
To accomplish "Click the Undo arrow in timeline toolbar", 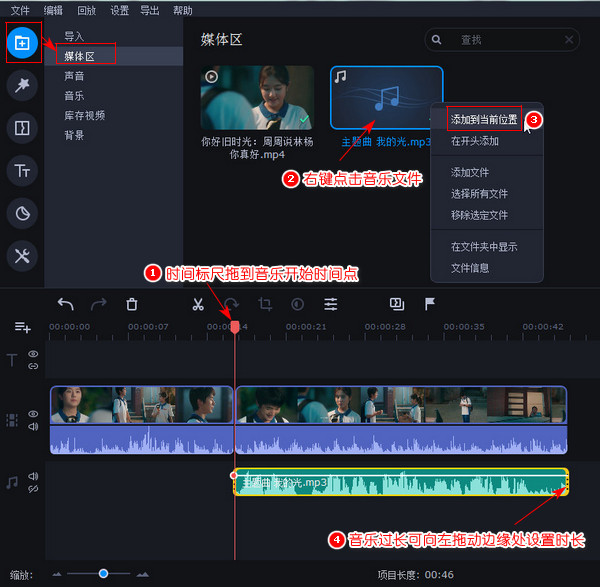I will pos(65,305).
